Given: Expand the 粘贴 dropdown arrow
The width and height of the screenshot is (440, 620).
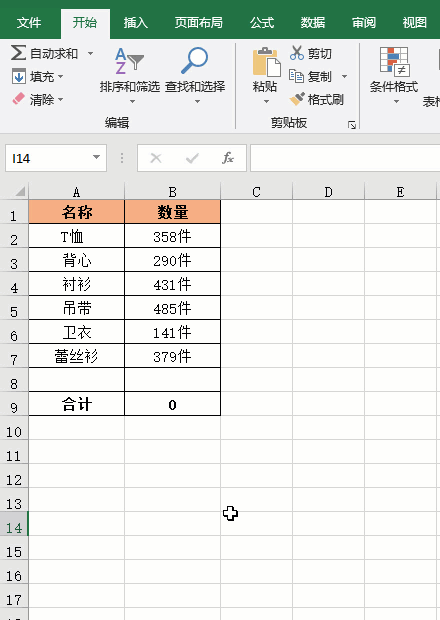Looking at the screenshot, I should point(266,102).
